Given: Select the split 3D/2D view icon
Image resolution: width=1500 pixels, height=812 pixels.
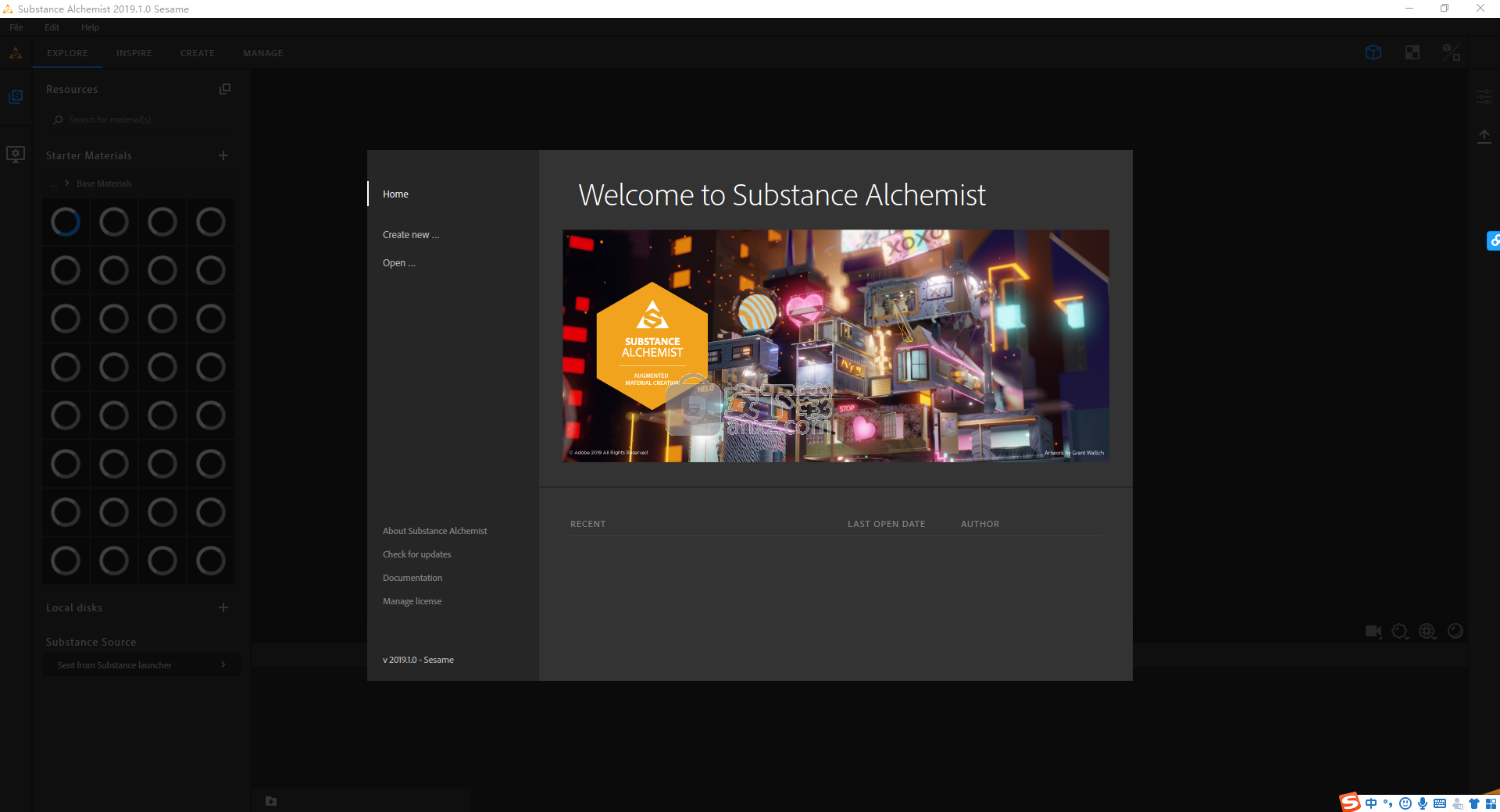Looking at the screenshot, I should [1452, 52].
